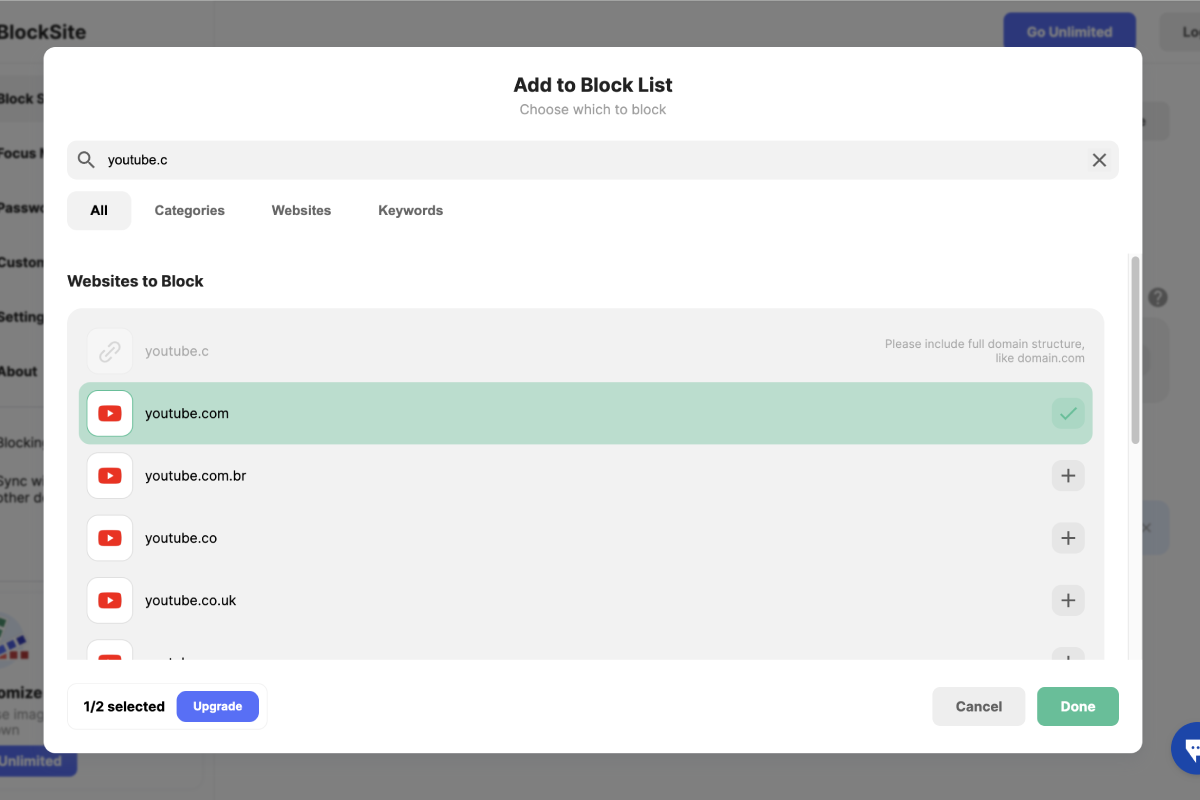Switch to the Keywords tab
Screen dimensions: 1200x800
410,210
